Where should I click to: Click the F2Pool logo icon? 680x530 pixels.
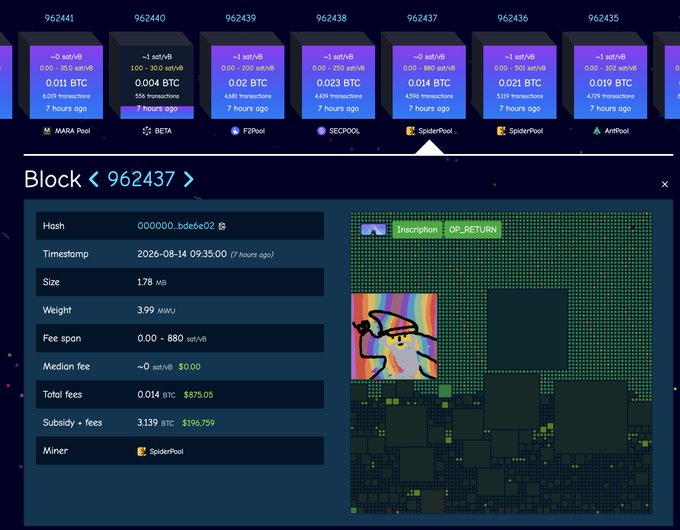coord(235,131)
